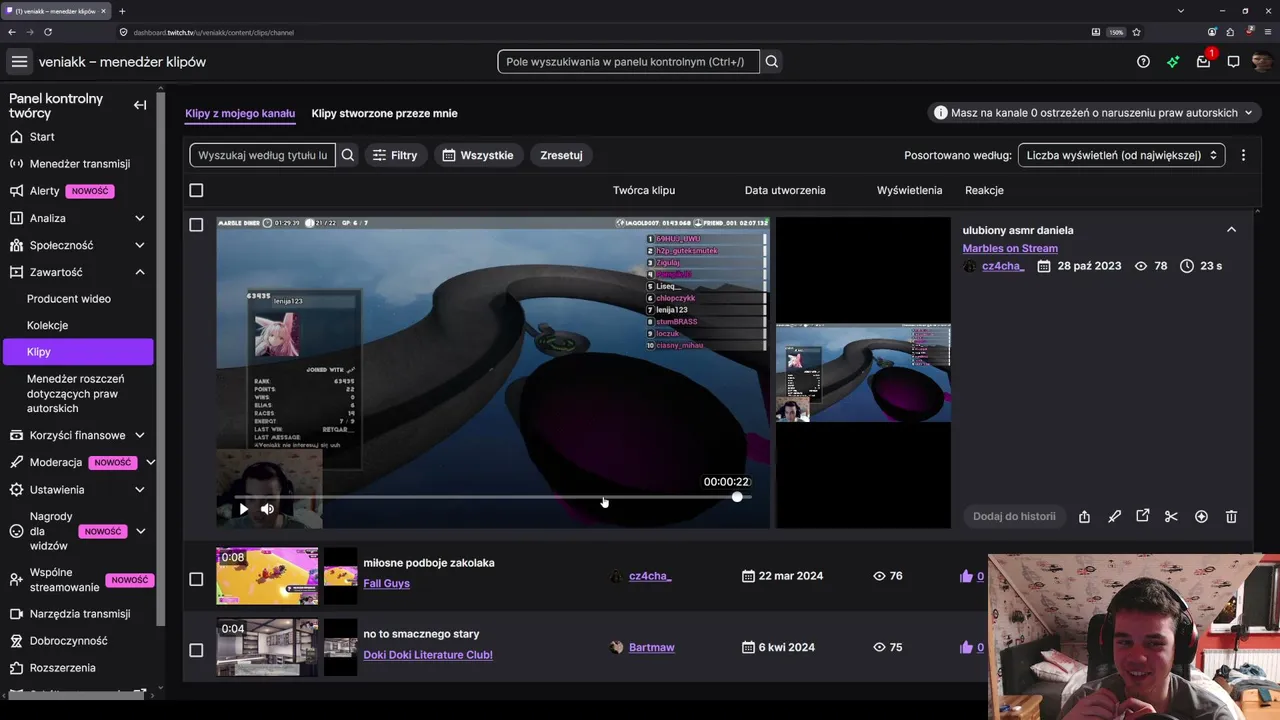Click the Zresetuj reset button
This screenshot has width=1280, height=720.
[x=561, y=155]
